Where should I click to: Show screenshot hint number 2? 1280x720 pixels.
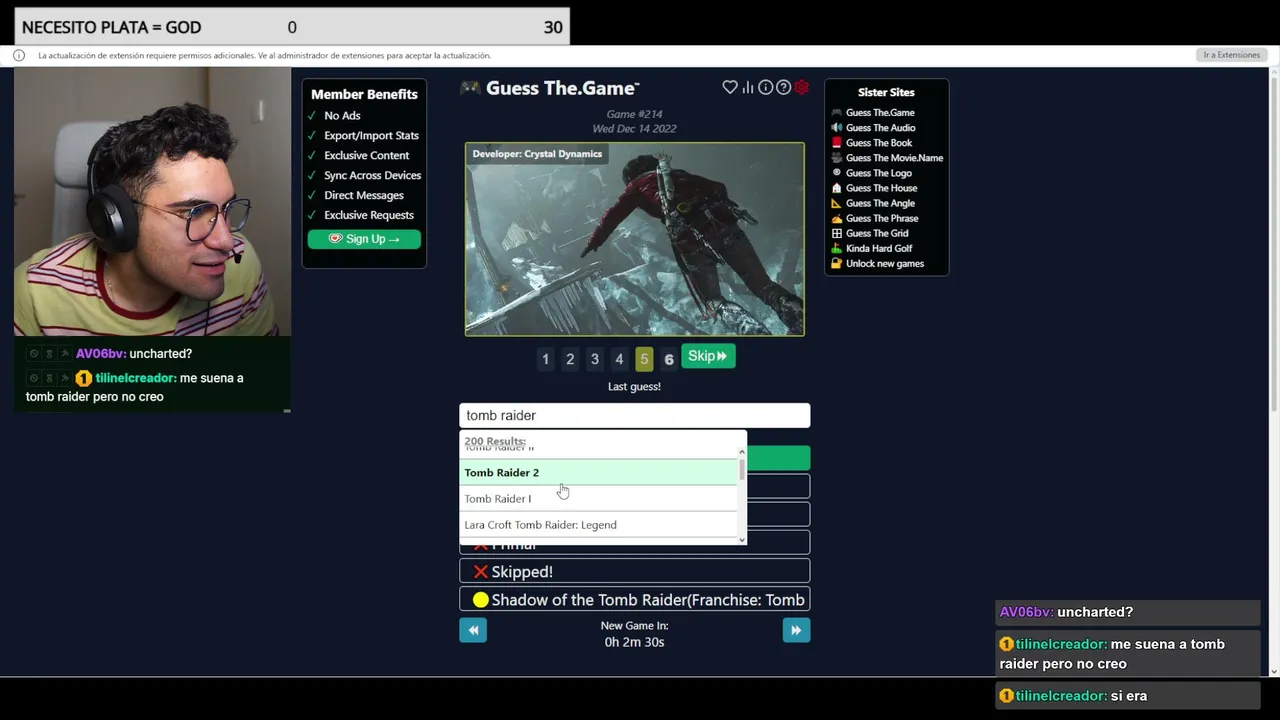(x=570, y=359)
